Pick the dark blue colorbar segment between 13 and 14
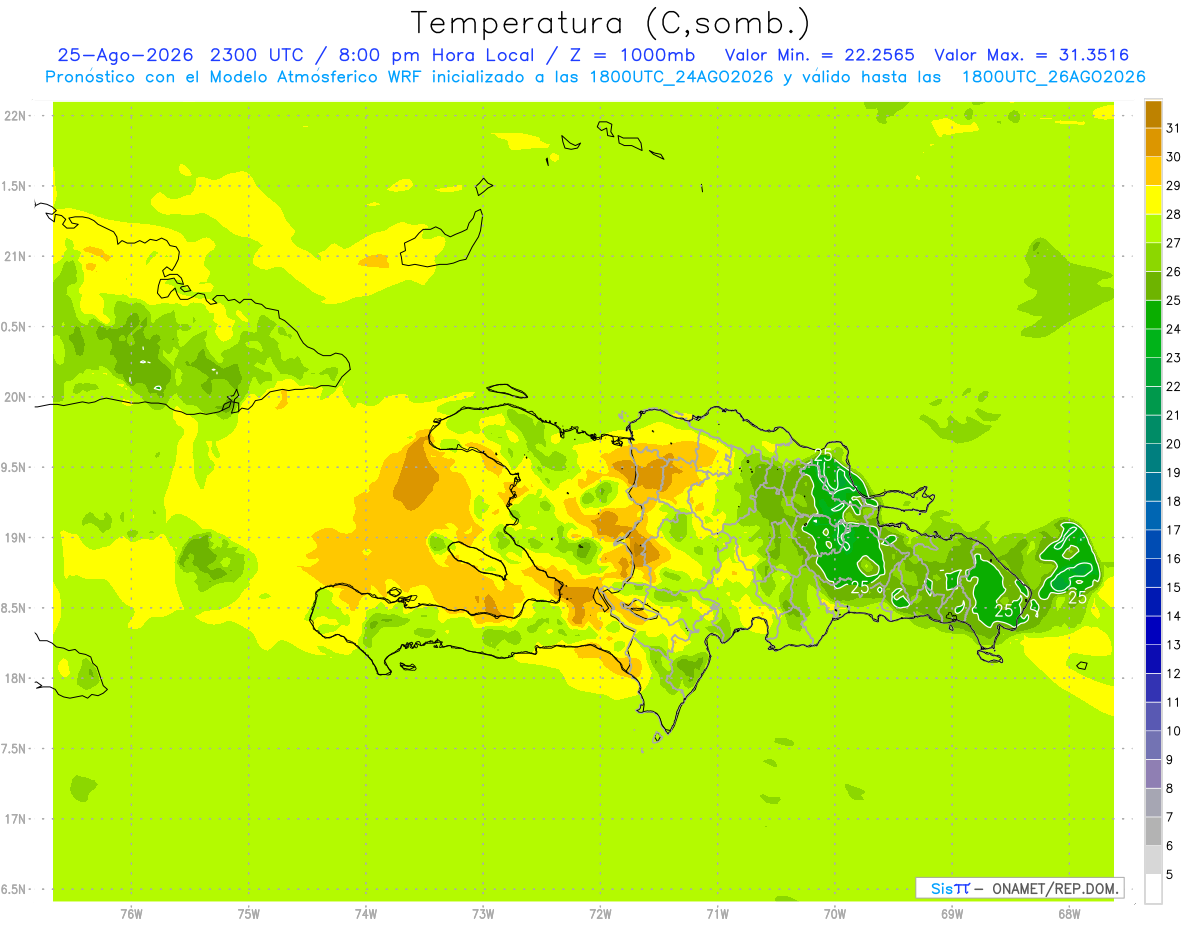The width and height of the screenshot is (1200, 927). pos(1153,630)
